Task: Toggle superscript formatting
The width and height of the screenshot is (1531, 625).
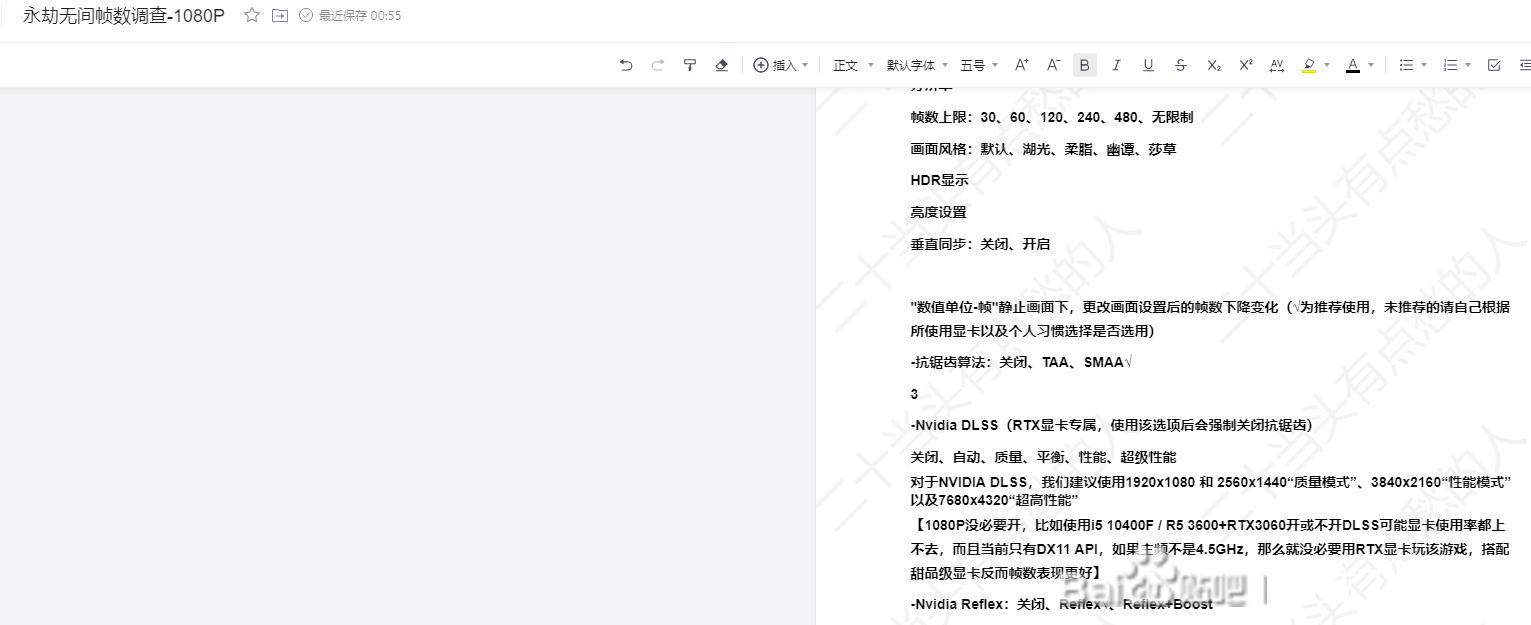Action: tap(1245, 65)
